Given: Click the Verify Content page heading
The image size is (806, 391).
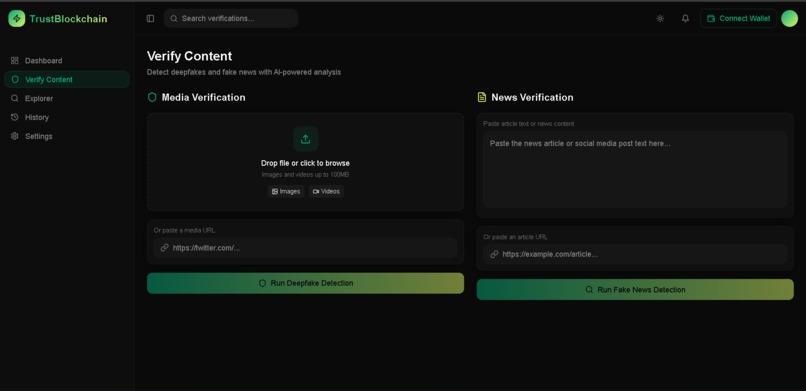Looking at the screenshot, I should [x=190, y=56].
